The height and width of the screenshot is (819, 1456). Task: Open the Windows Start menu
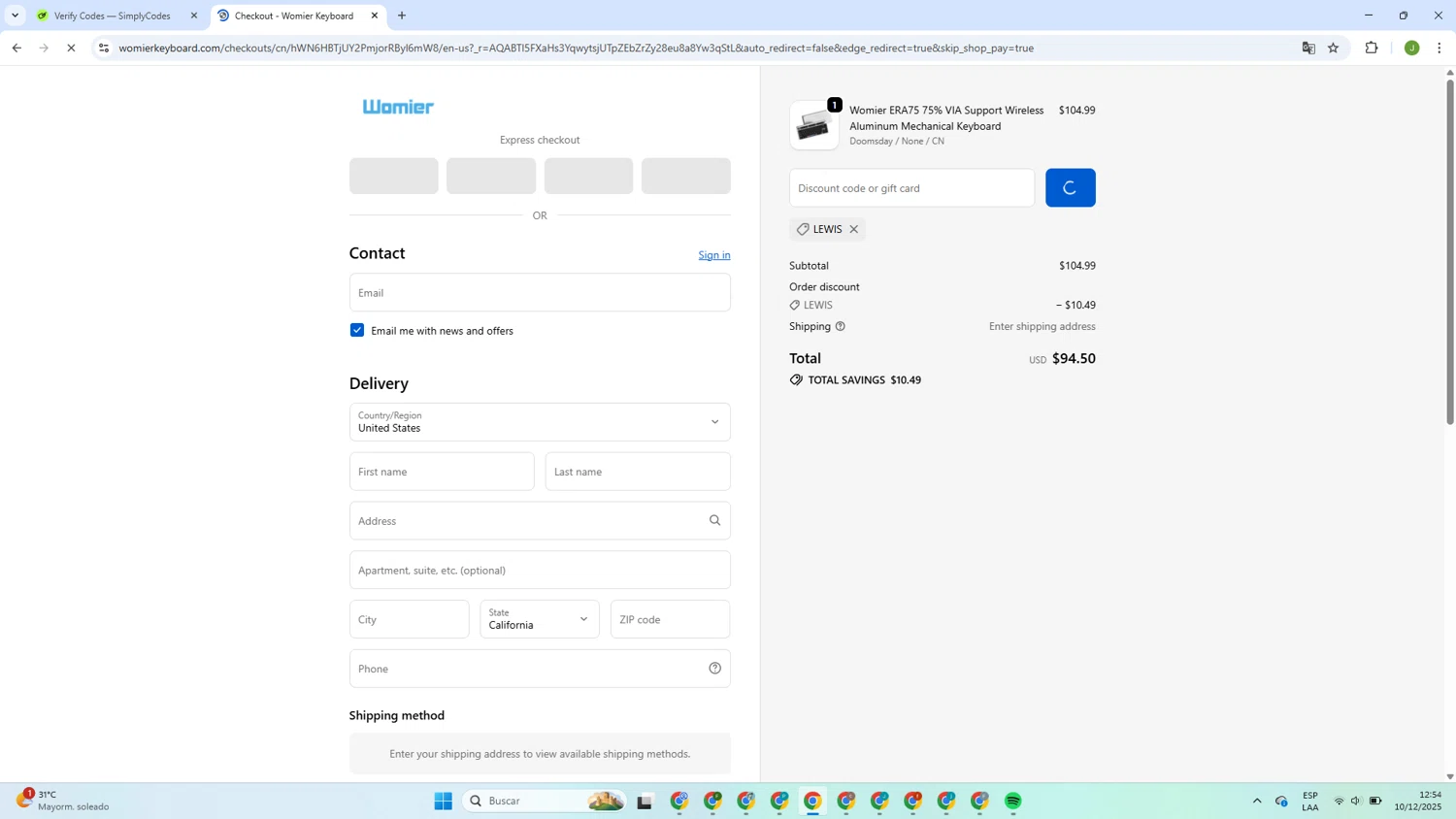click(444, 801)
